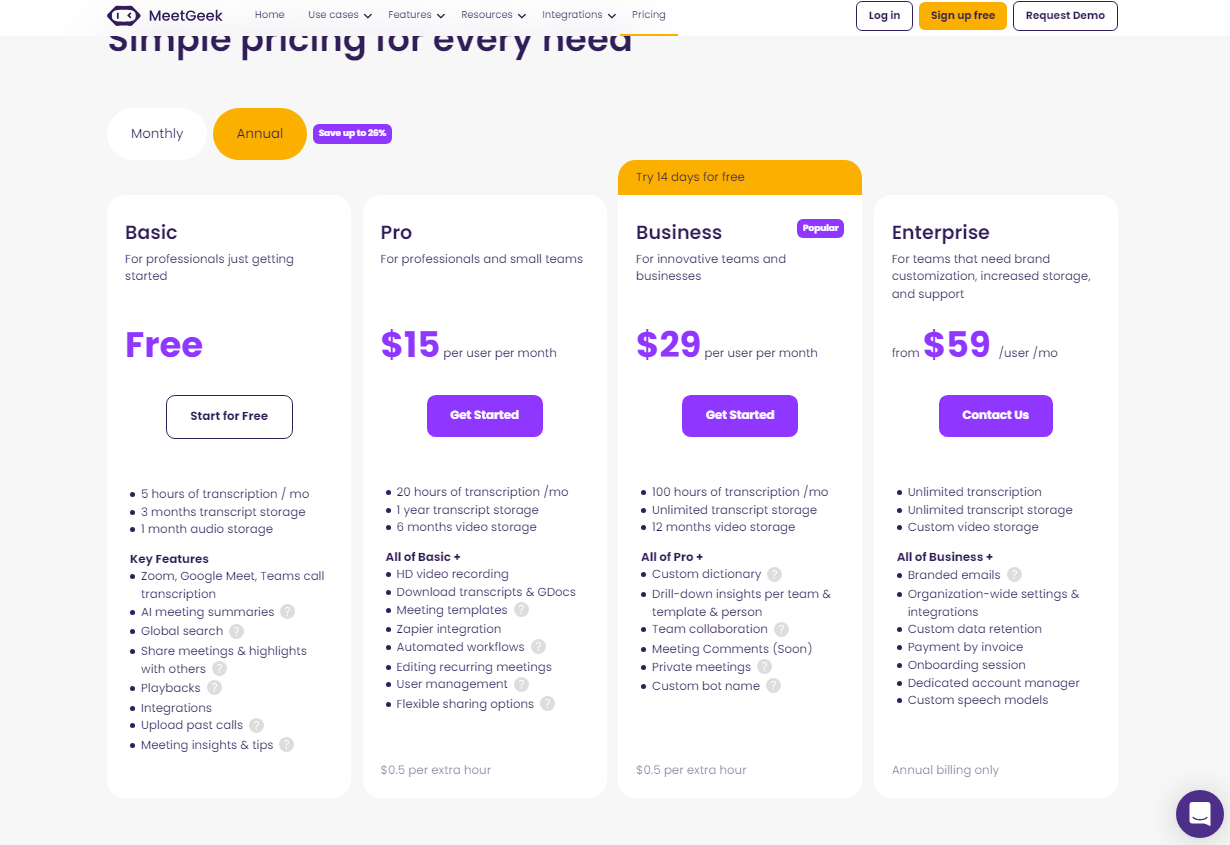The image size is (1230, 845).
Task: Click help icon beside Global search
Action: point(236,631)
